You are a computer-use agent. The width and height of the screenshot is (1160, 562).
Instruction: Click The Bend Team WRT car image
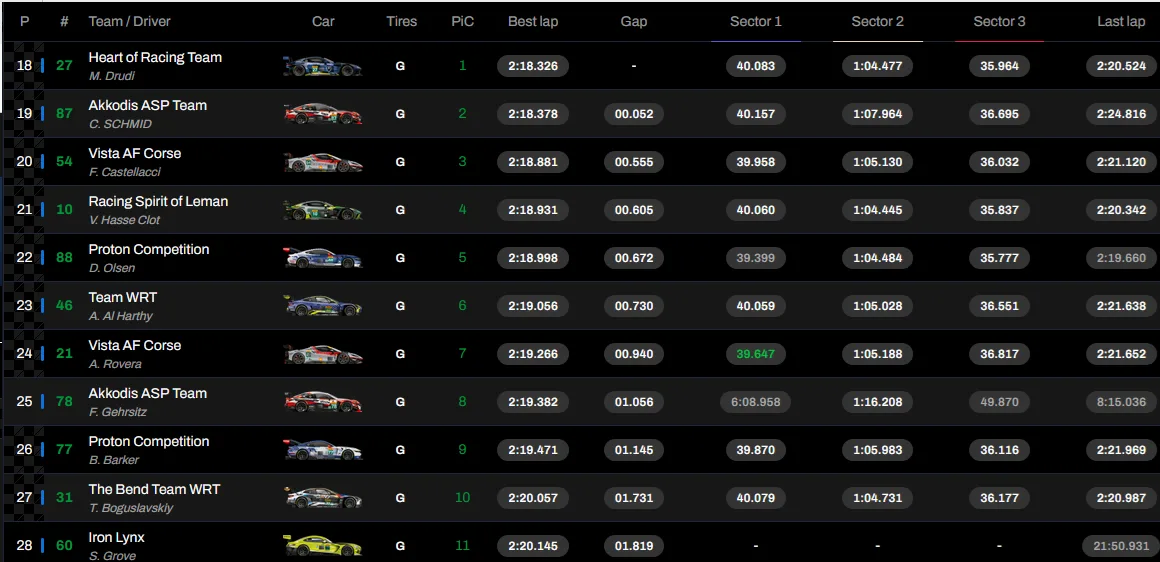tap(322, 498)
